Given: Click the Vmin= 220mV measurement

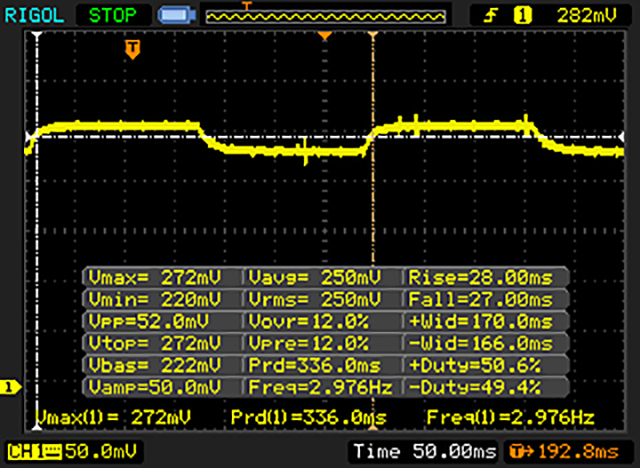Looking at the screenshot, I should (x=155, y=299).
